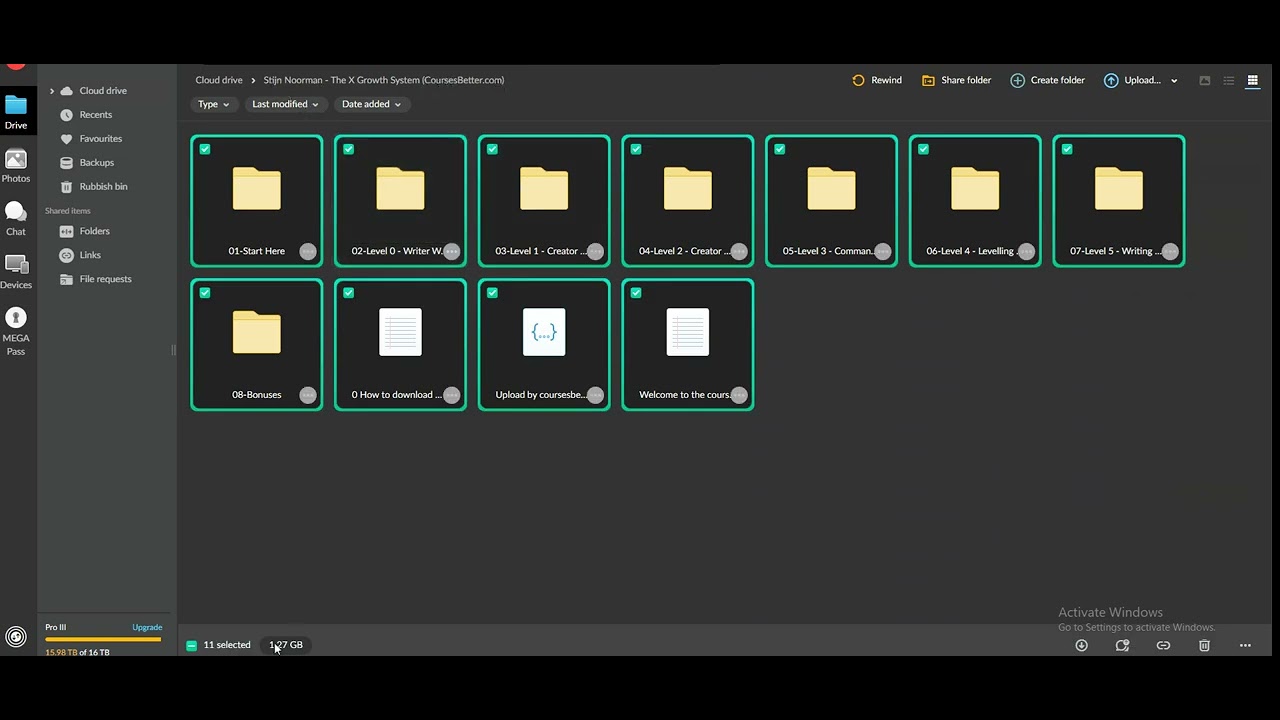Click the Share folder button

957,80
